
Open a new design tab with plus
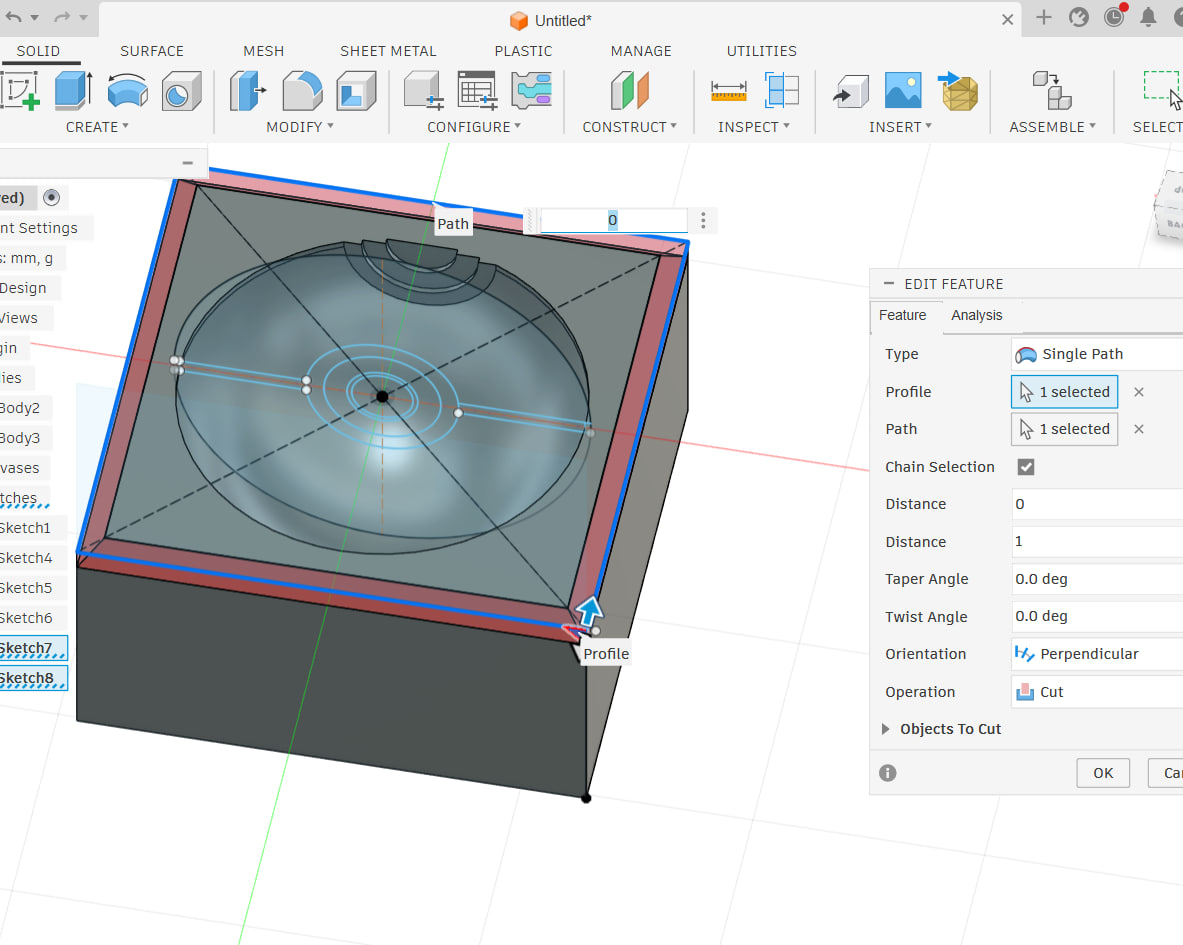pos(1043,17)
